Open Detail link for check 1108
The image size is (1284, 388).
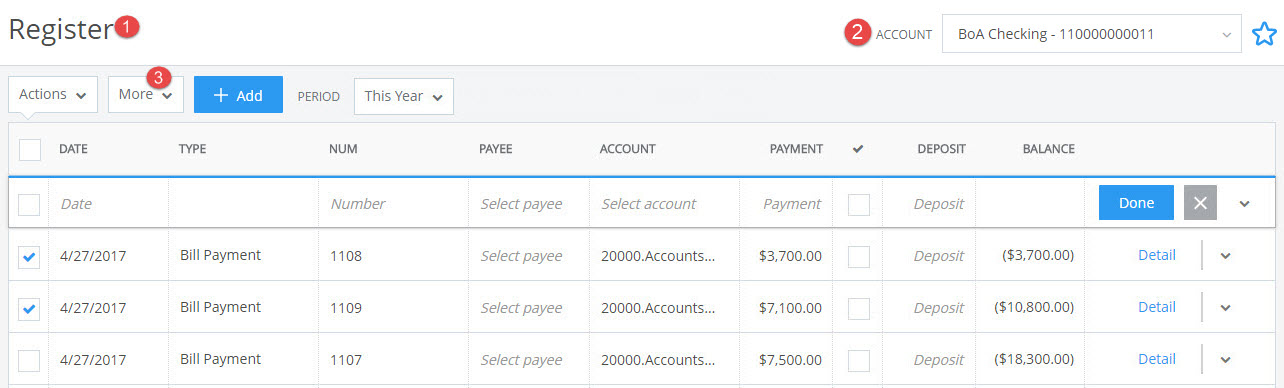[x=1157, y=255]
